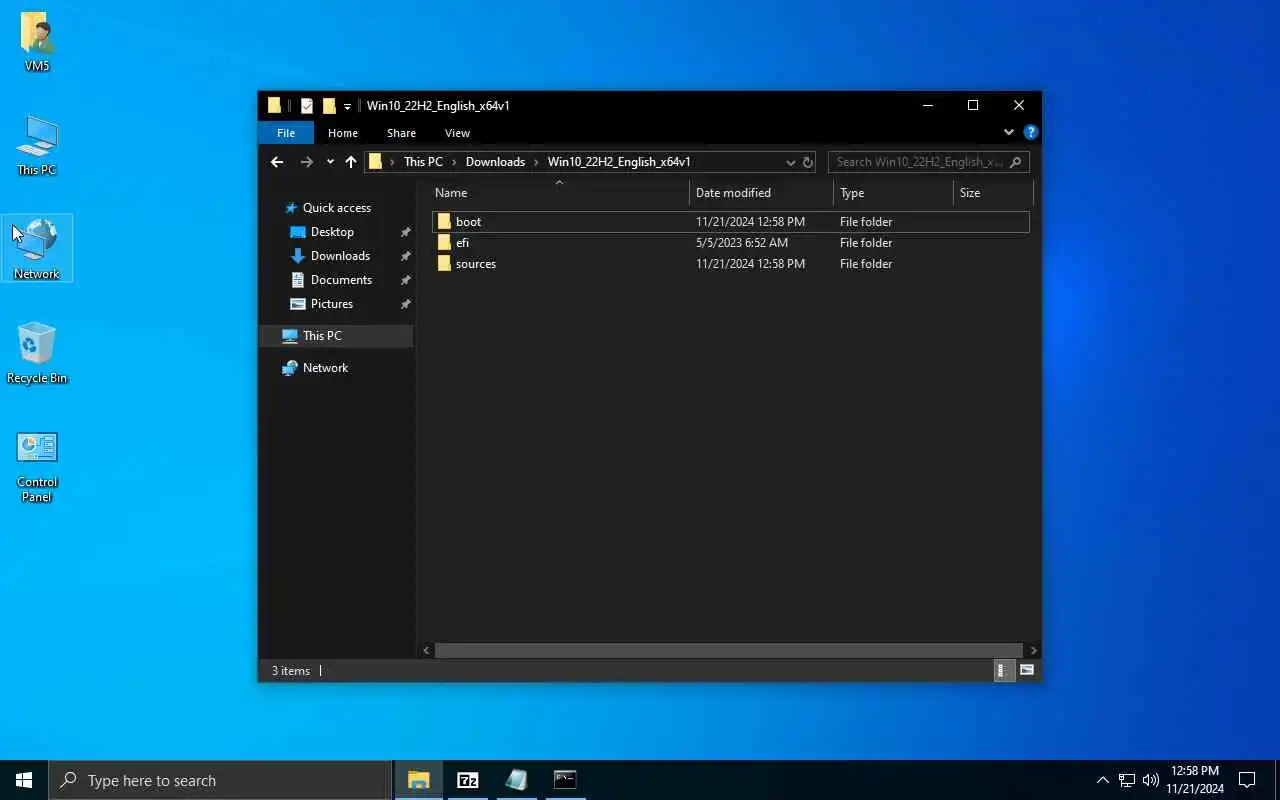Open the VM5 desktop folder icon

37,42
